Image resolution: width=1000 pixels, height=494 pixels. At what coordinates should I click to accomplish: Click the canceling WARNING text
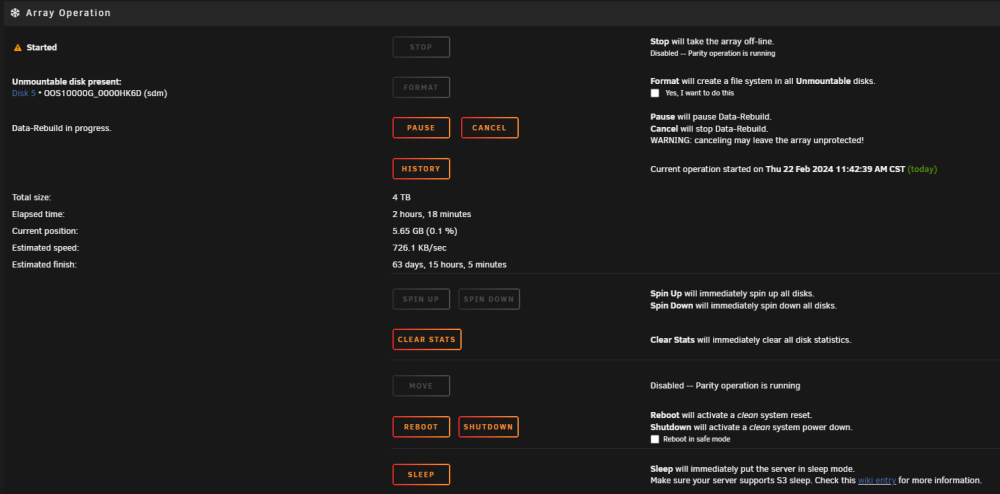pyautogui.click(x=757, y=140)
